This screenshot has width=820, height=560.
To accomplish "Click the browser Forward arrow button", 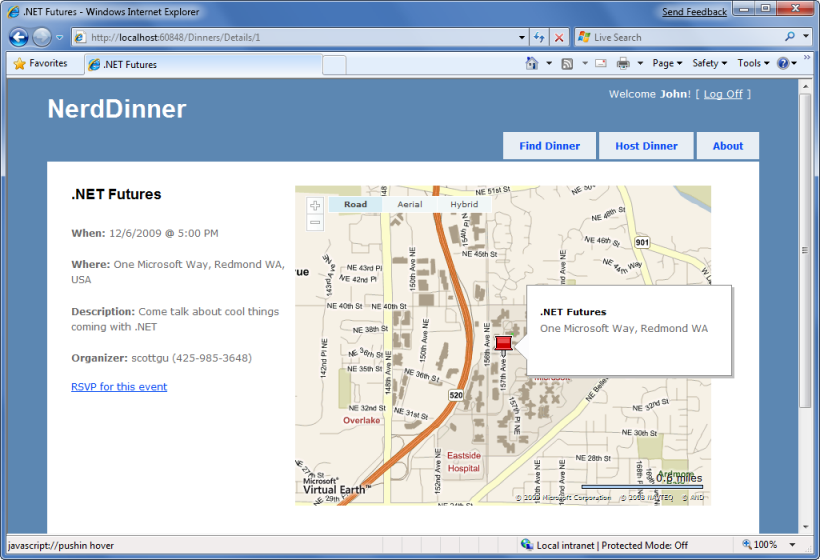I will [x=42, y=37].
